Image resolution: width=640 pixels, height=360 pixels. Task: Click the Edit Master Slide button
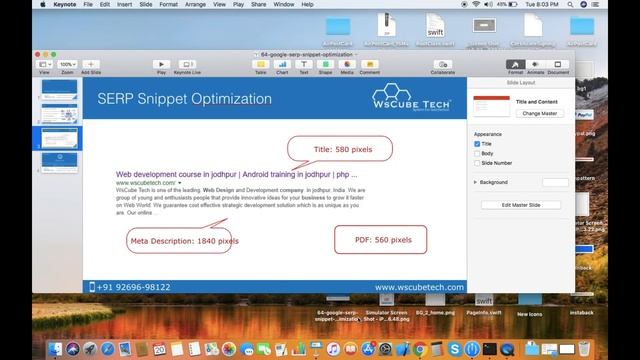(x=521, y=205)
